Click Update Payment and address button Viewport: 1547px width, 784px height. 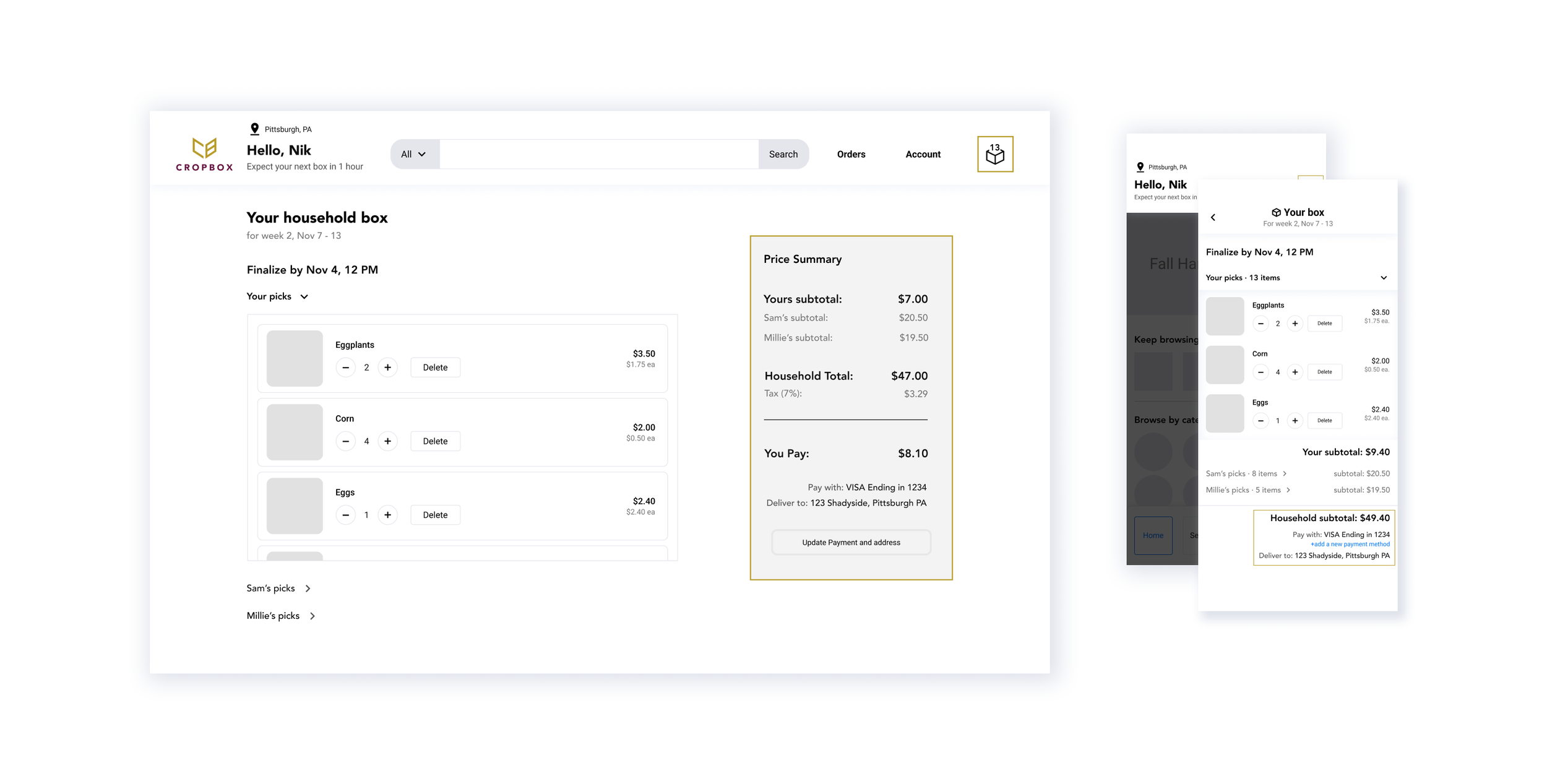coord(851,542)
